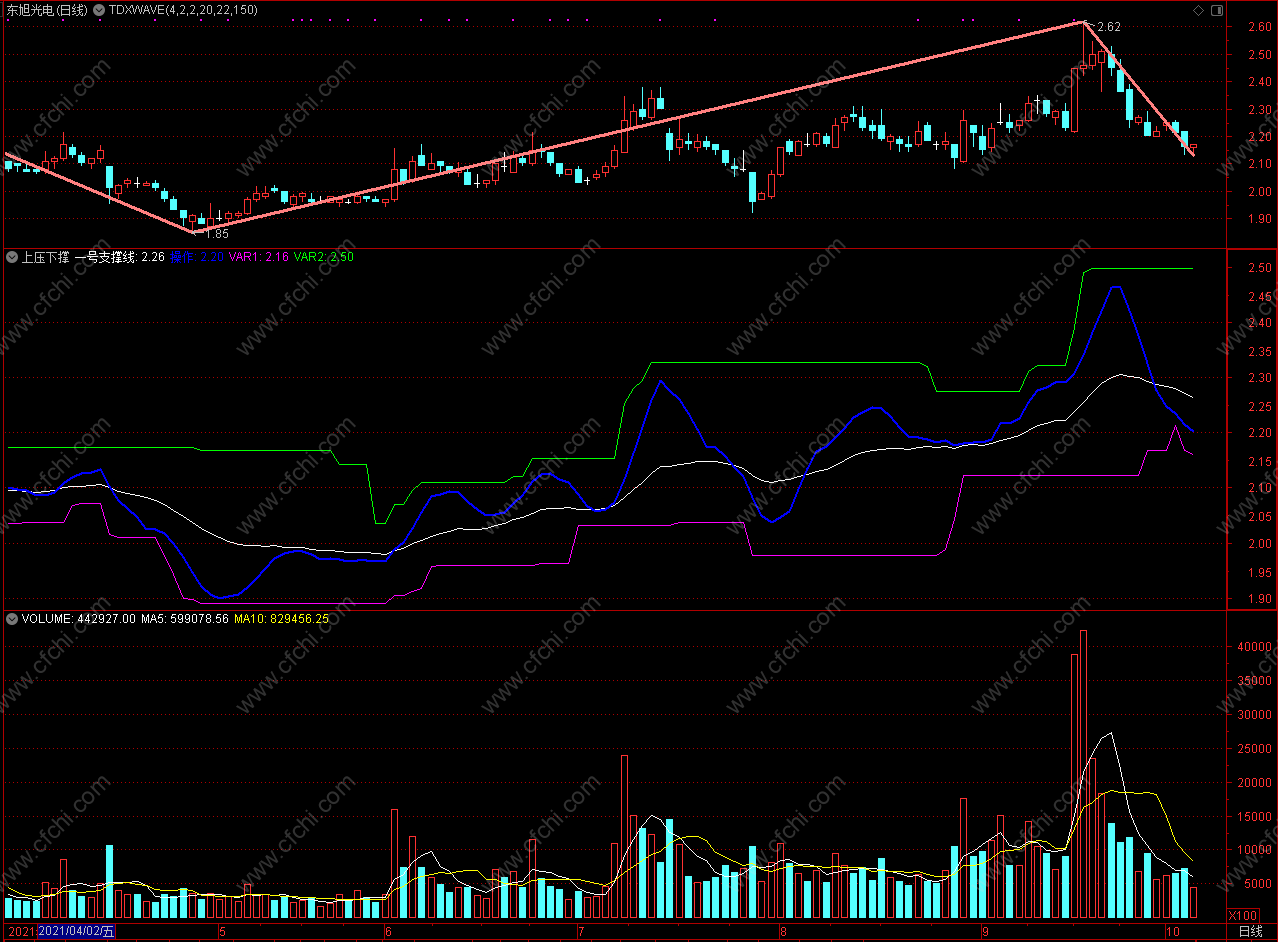Select the 2021/04/02/五 date marker

[76, 932]
